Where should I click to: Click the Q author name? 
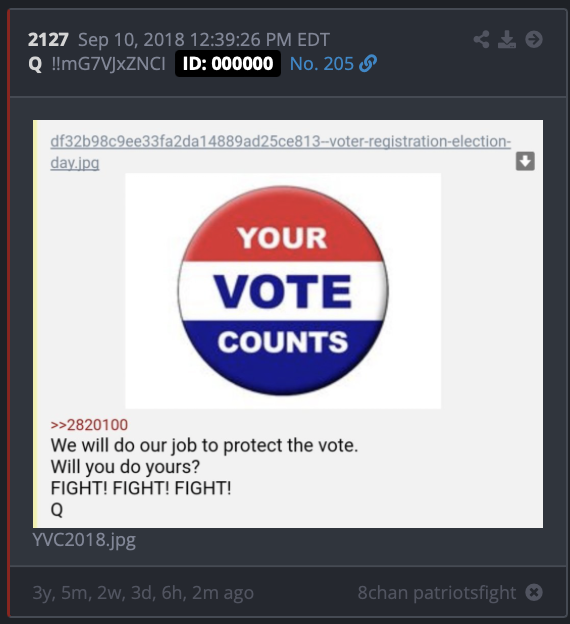[x=35, y=64]
